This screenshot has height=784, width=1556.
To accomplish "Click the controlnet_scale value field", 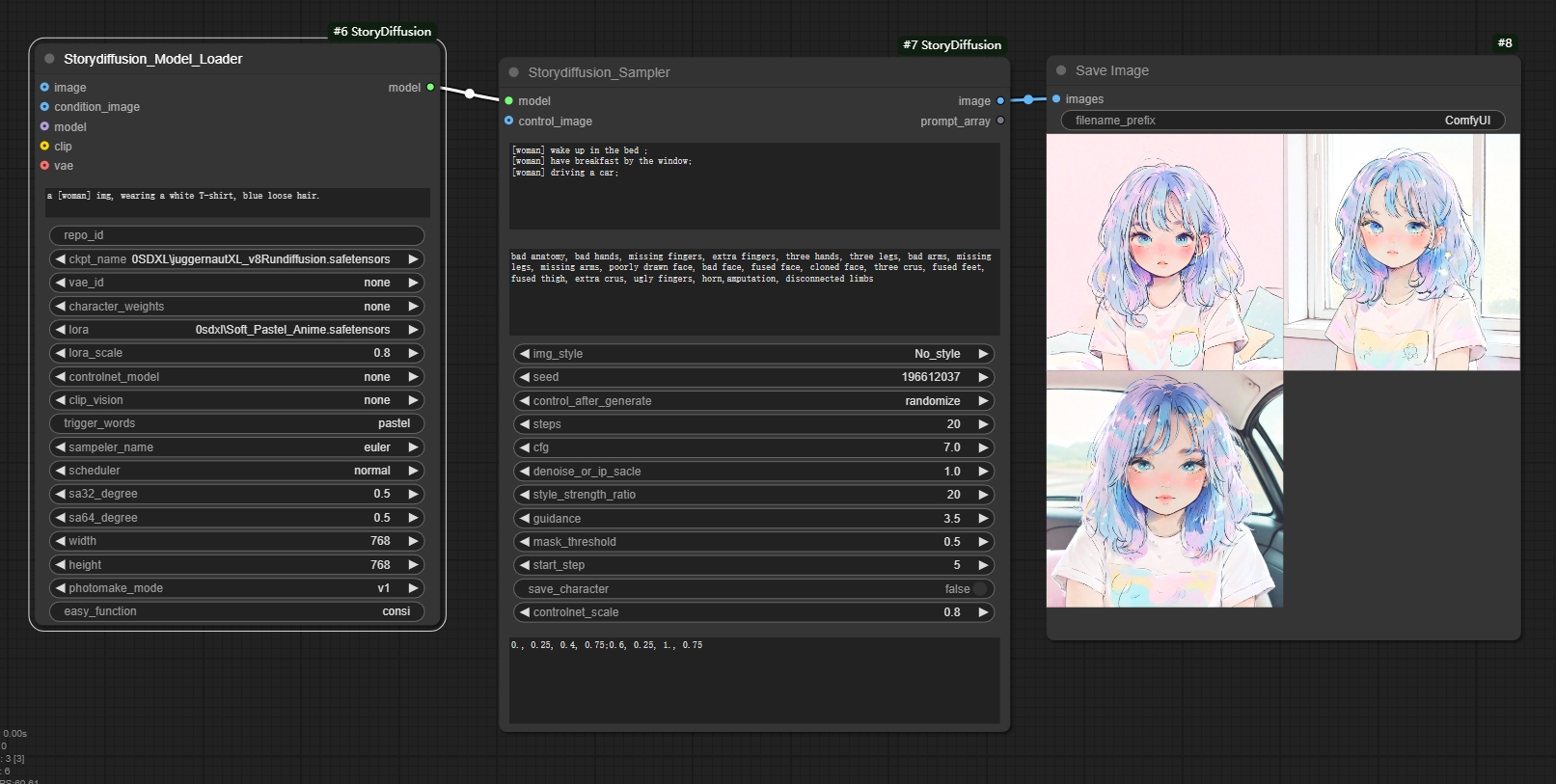I will tap(754, 612).
